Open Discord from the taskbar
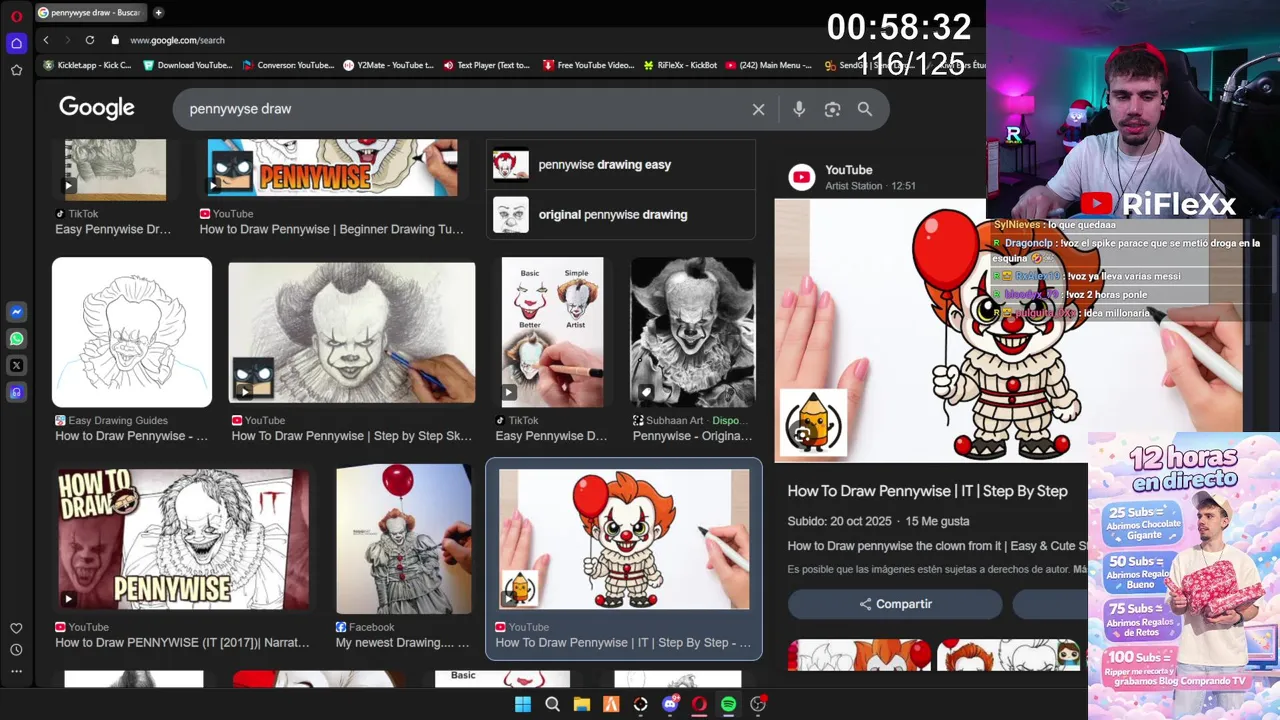1280x720 pixels. click(670, 704)
